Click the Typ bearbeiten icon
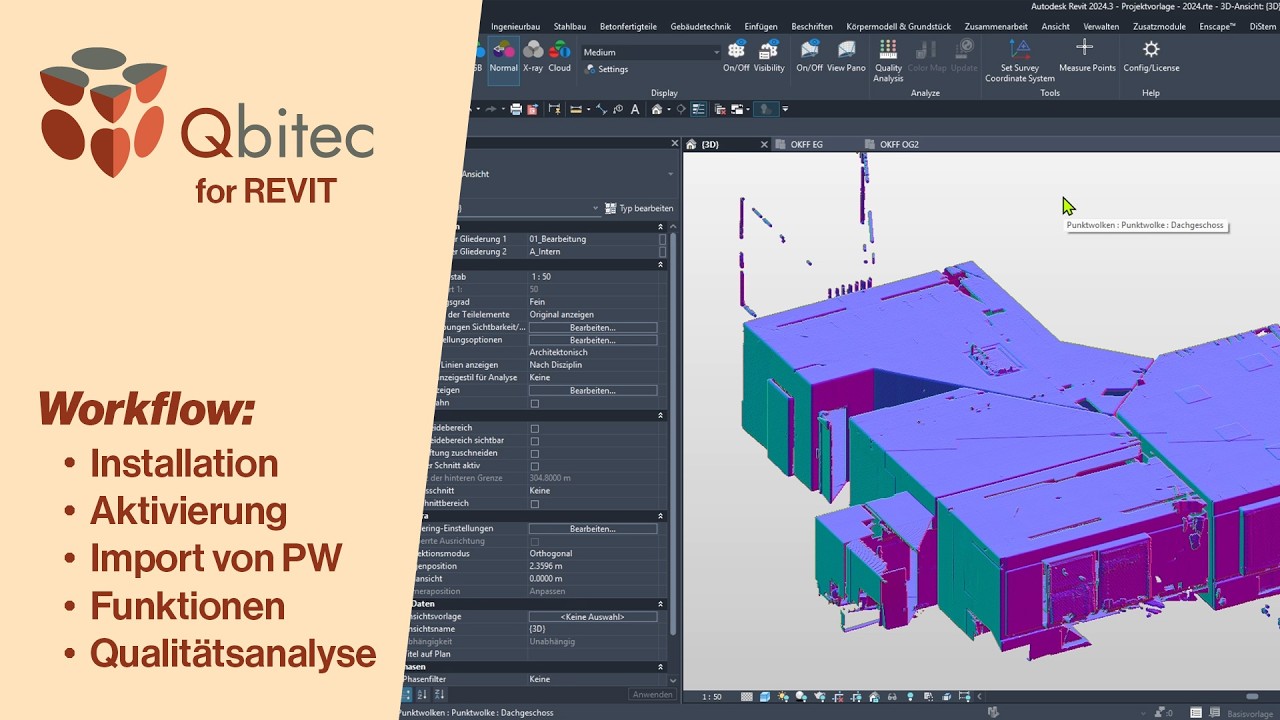 coord(610,209)
